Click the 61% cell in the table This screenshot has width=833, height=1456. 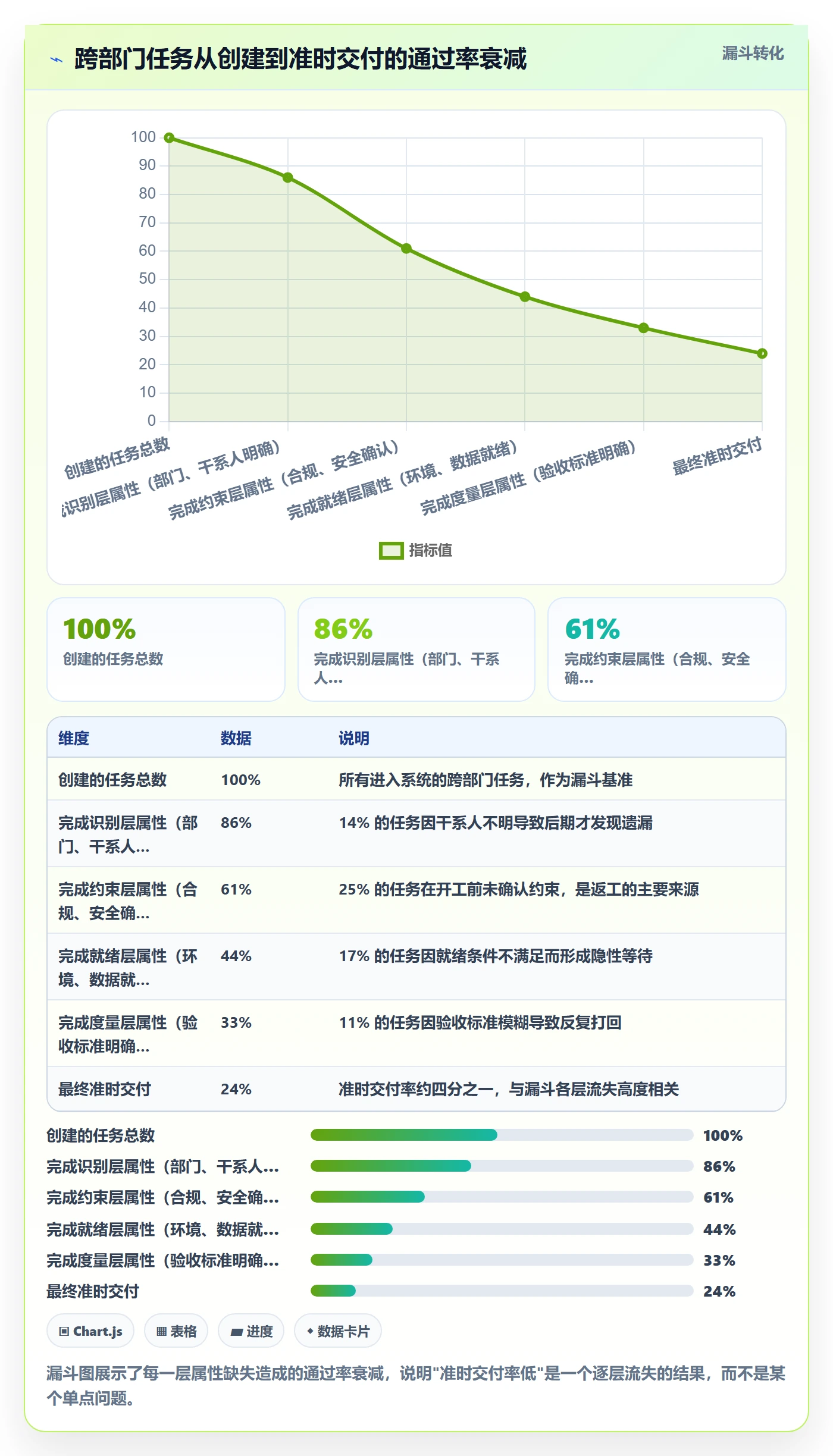(236, 890)
